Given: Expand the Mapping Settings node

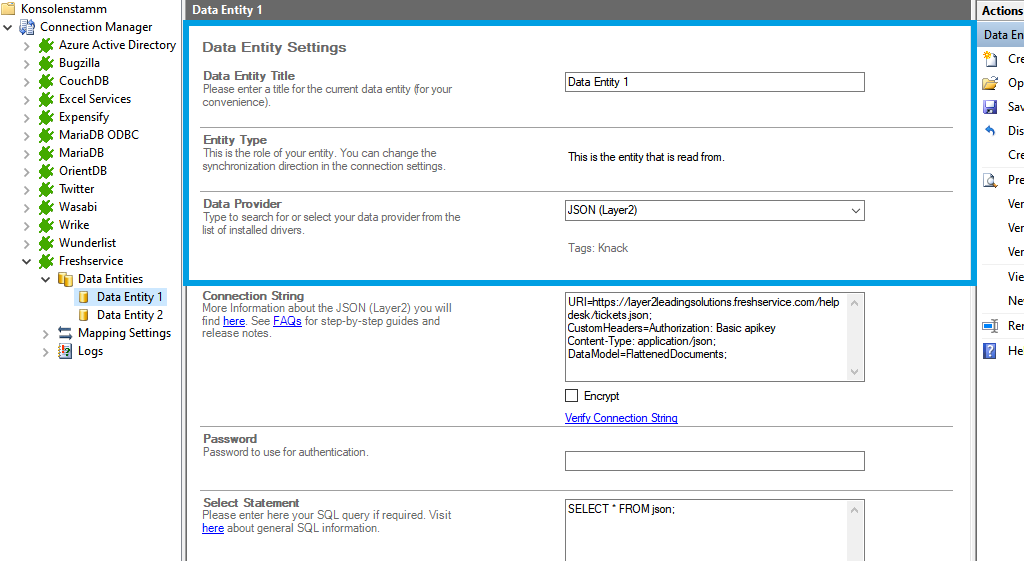Looking at the screenshot, I should (45, 334).
